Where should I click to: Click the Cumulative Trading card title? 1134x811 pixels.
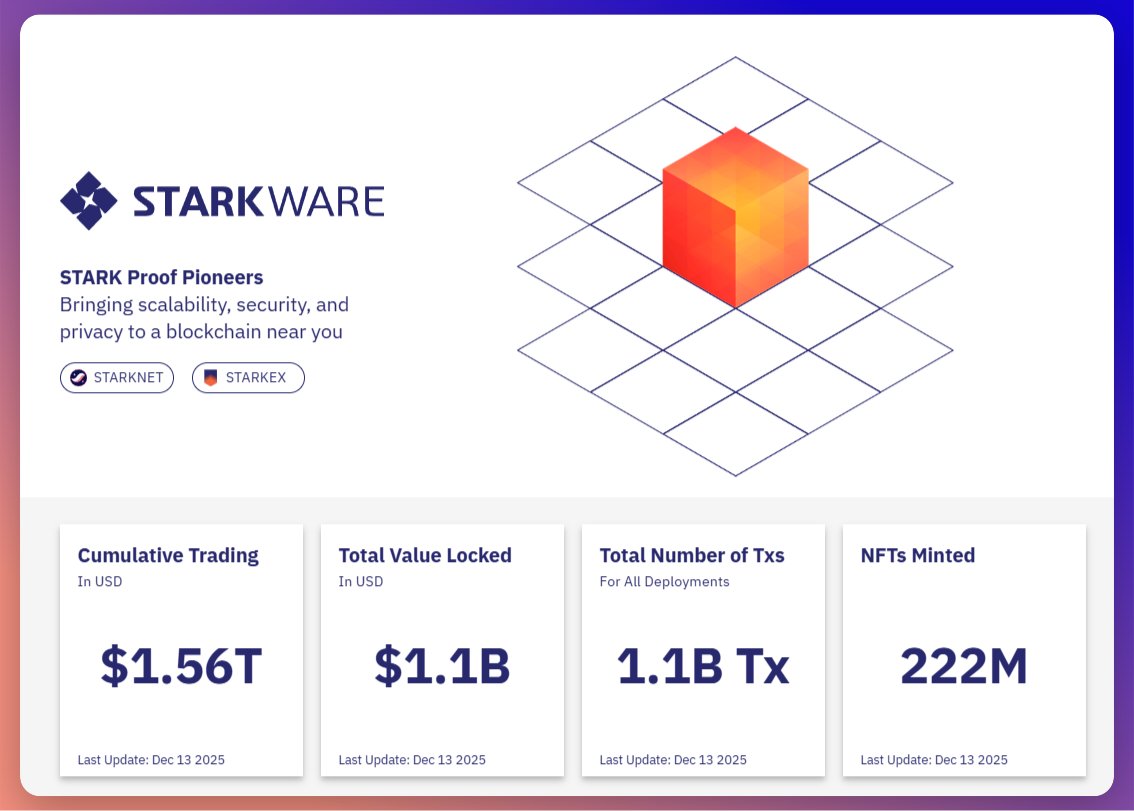[x=168, y=555]
